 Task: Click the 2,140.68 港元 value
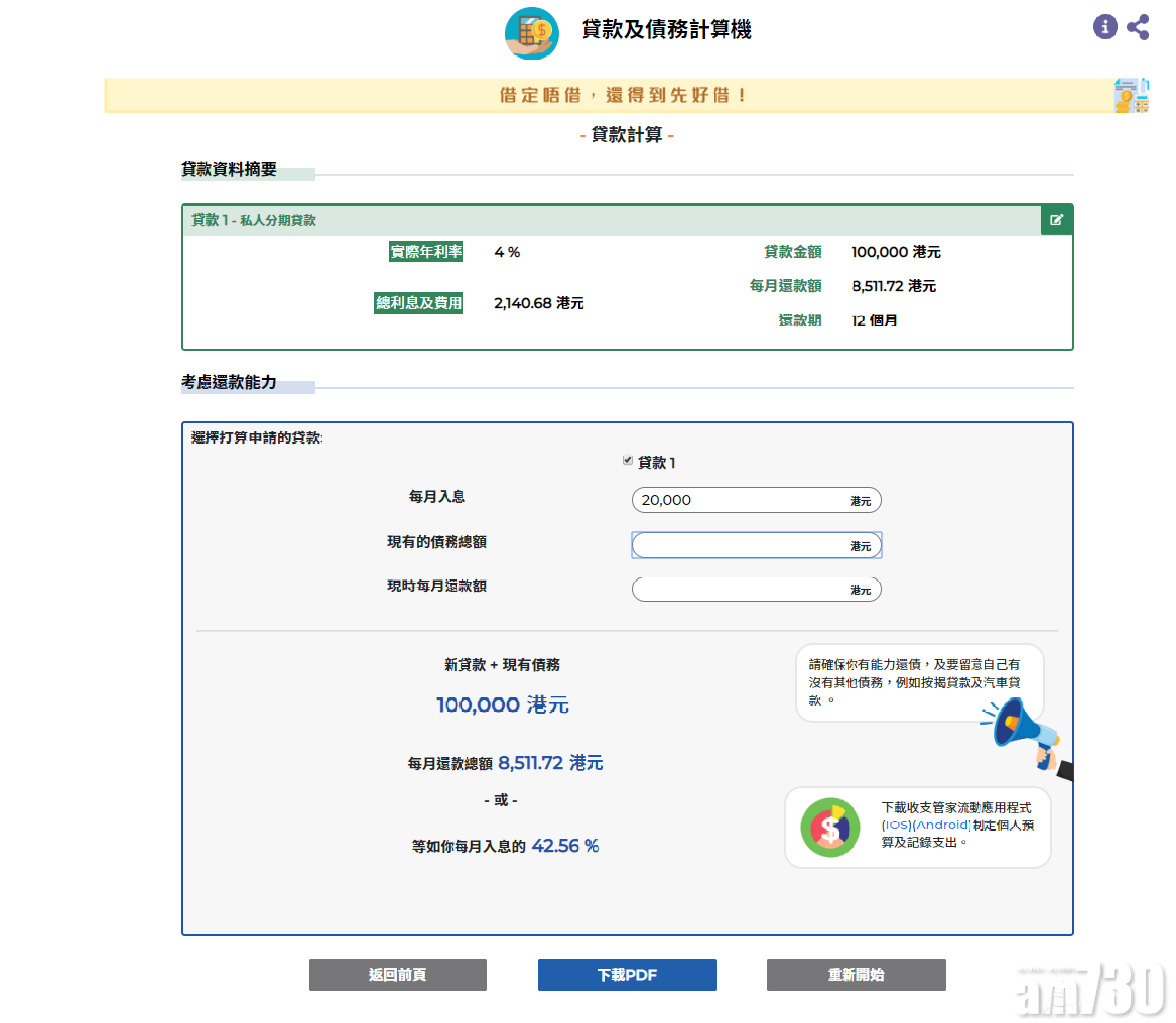point(539,303)
